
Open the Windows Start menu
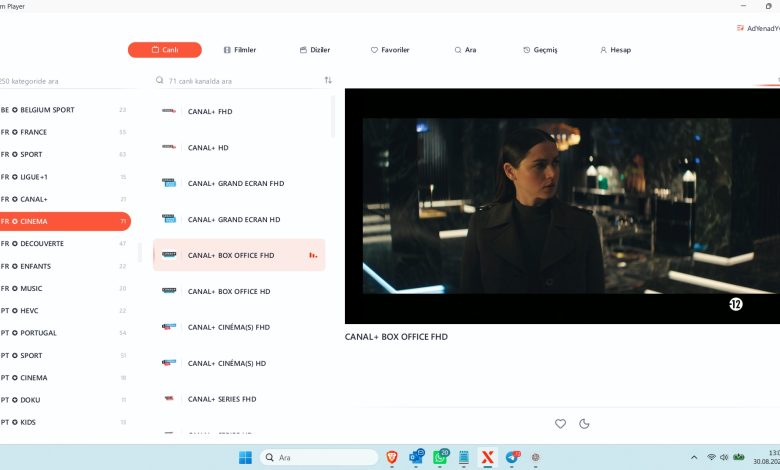click(245, 458)
